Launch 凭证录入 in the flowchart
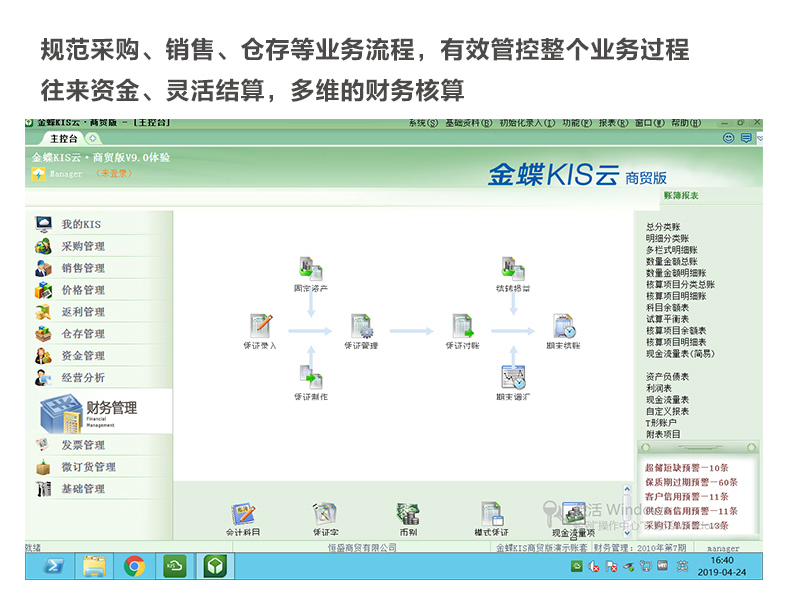 [260, 332]
